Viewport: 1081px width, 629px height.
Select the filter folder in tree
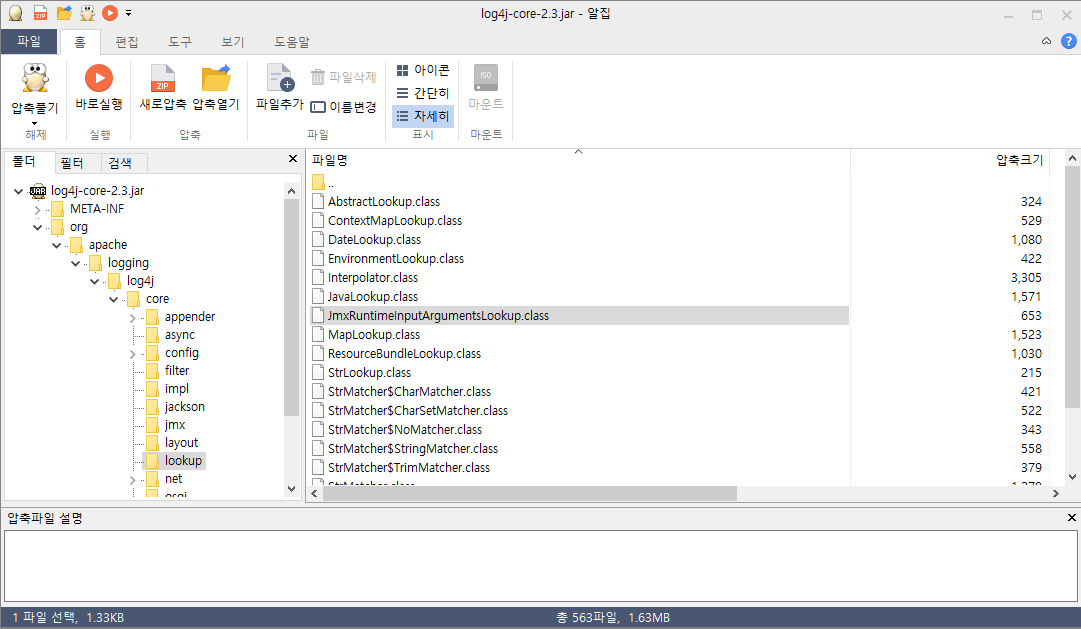click(x=176, y=371)
